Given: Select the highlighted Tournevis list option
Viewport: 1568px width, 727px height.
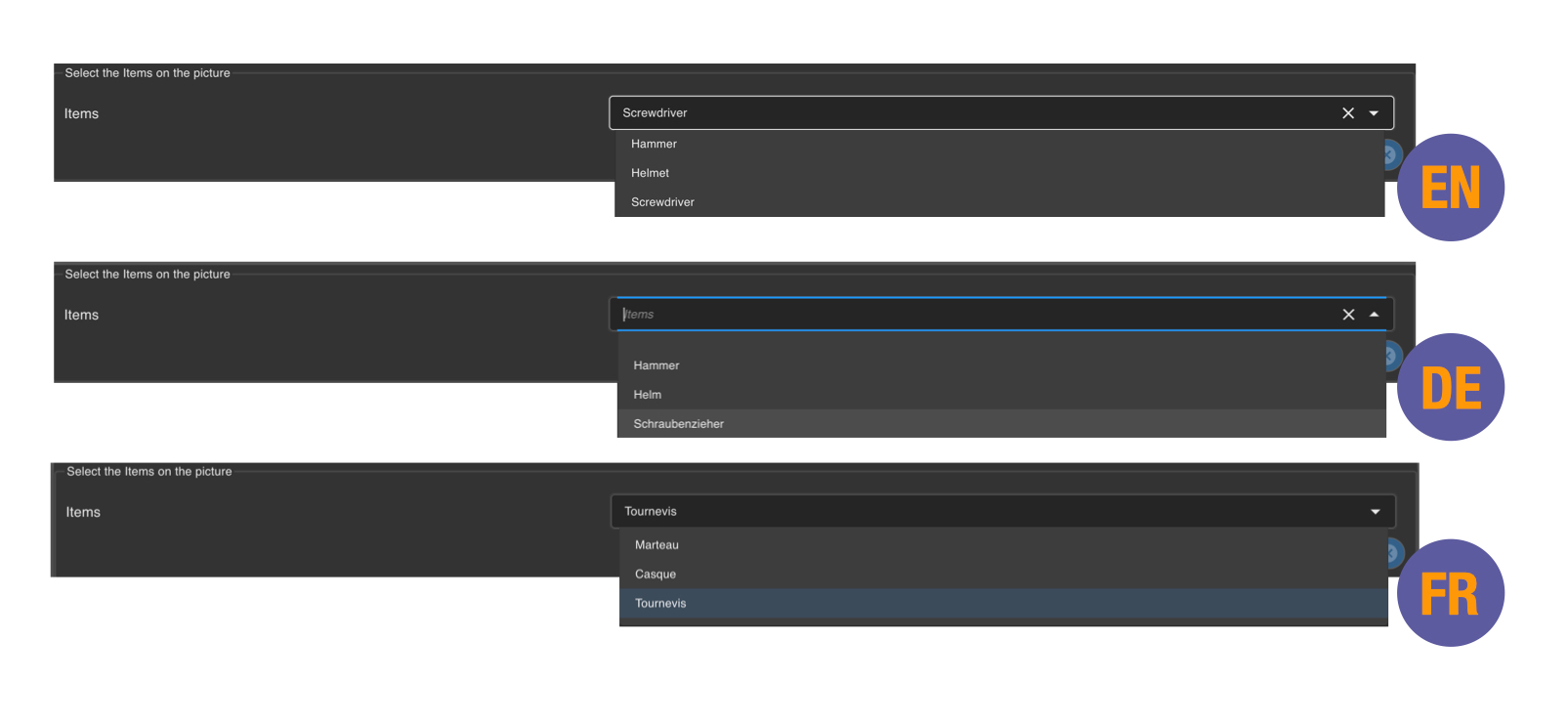Looking at the screenshot, I should pyautogui.click(x=660, y=604).
